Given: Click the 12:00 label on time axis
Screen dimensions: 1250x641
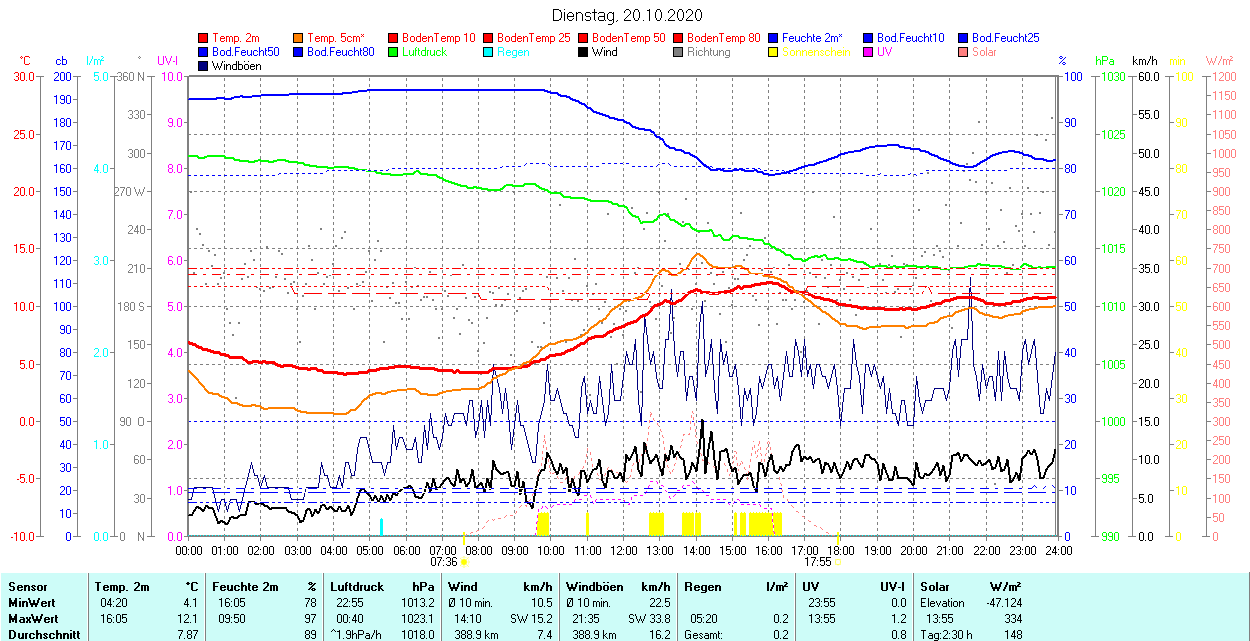Looking at the screenshot, I should tap(624, 550).
